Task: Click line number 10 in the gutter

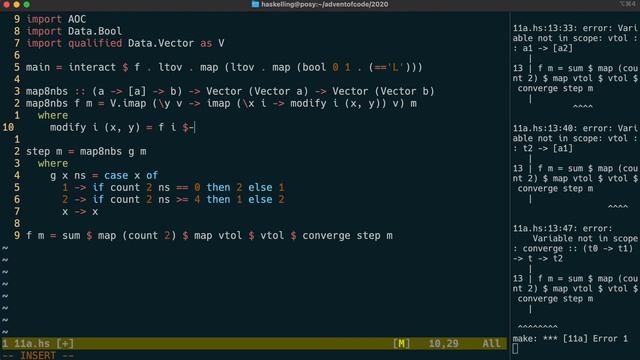Action: click(8, 127)
